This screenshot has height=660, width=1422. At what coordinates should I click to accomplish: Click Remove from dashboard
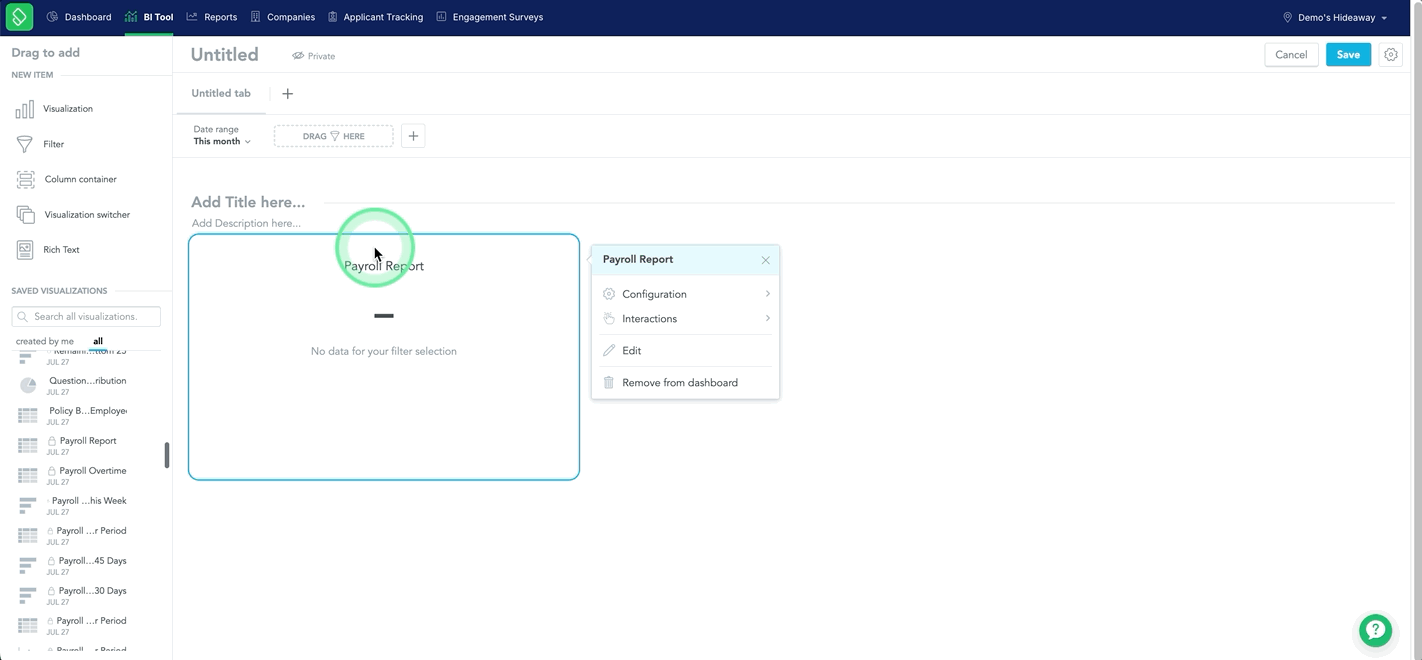[685, 383]
